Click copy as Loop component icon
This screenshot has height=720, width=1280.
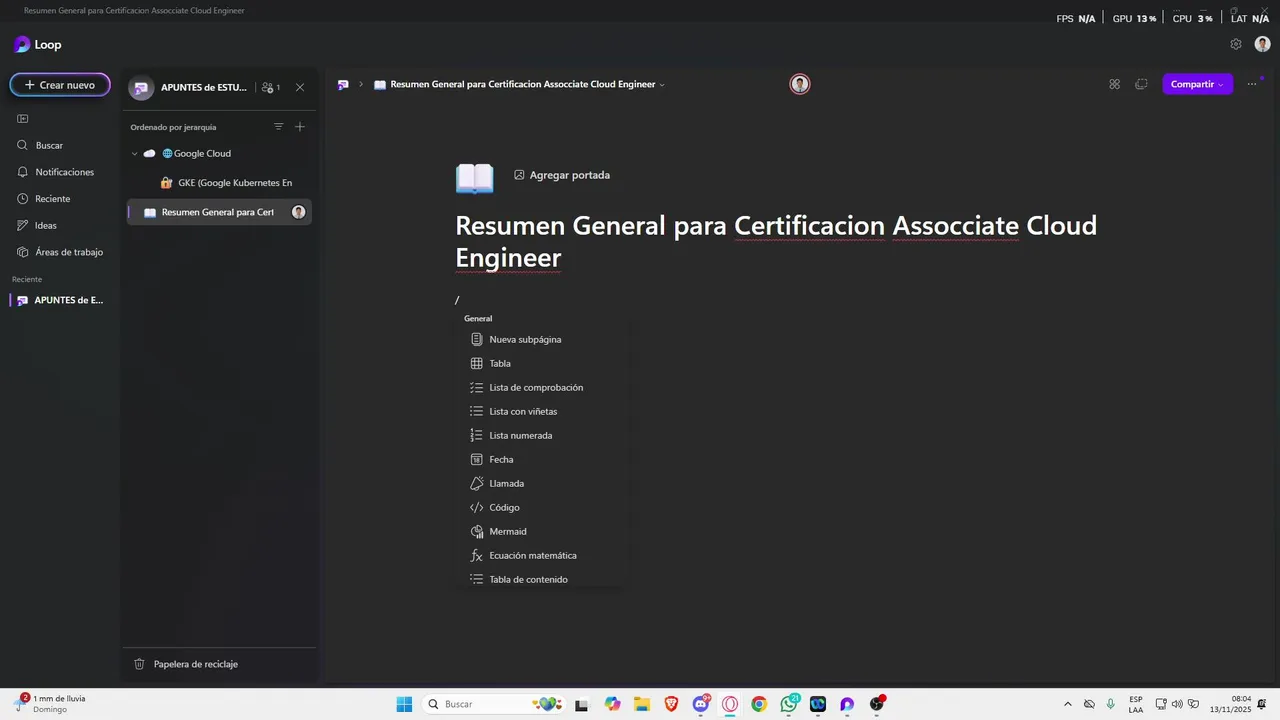coord(1141,84)
